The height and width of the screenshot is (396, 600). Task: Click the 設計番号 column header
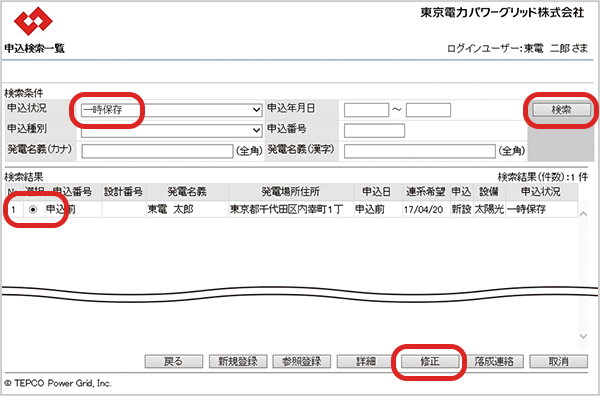[124, 192]
